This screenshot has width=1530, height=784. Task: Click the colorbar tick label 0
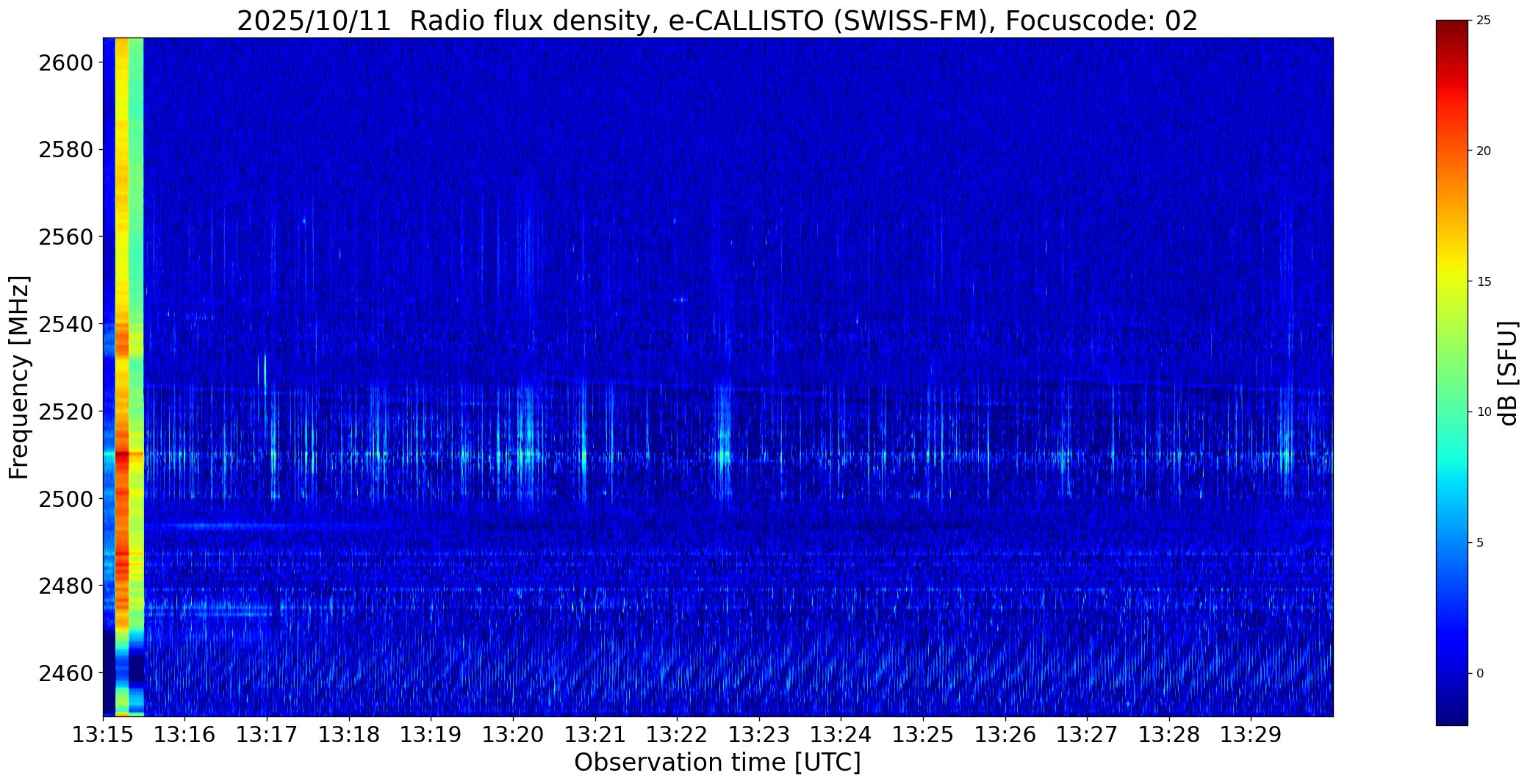tap(1480, 673)
